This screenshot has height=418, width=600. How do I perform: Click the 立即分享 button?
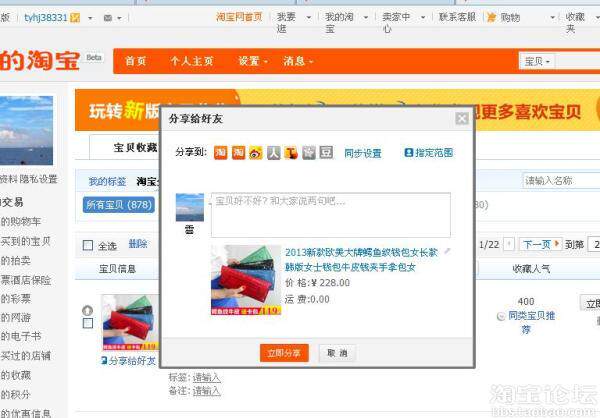(x=284, y=353)
